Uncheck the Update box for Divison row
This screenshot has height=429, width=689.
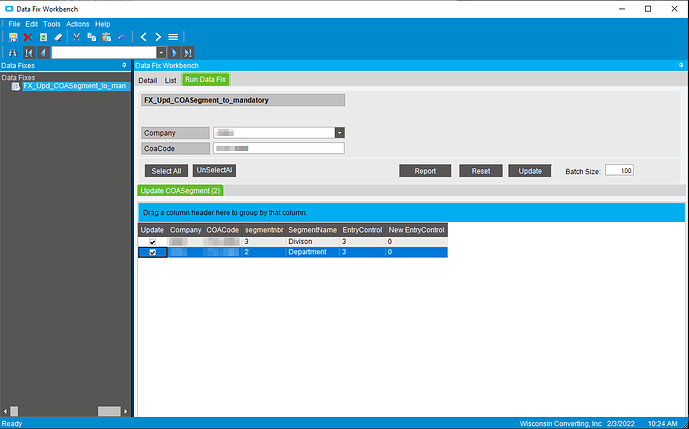(152, 242)
